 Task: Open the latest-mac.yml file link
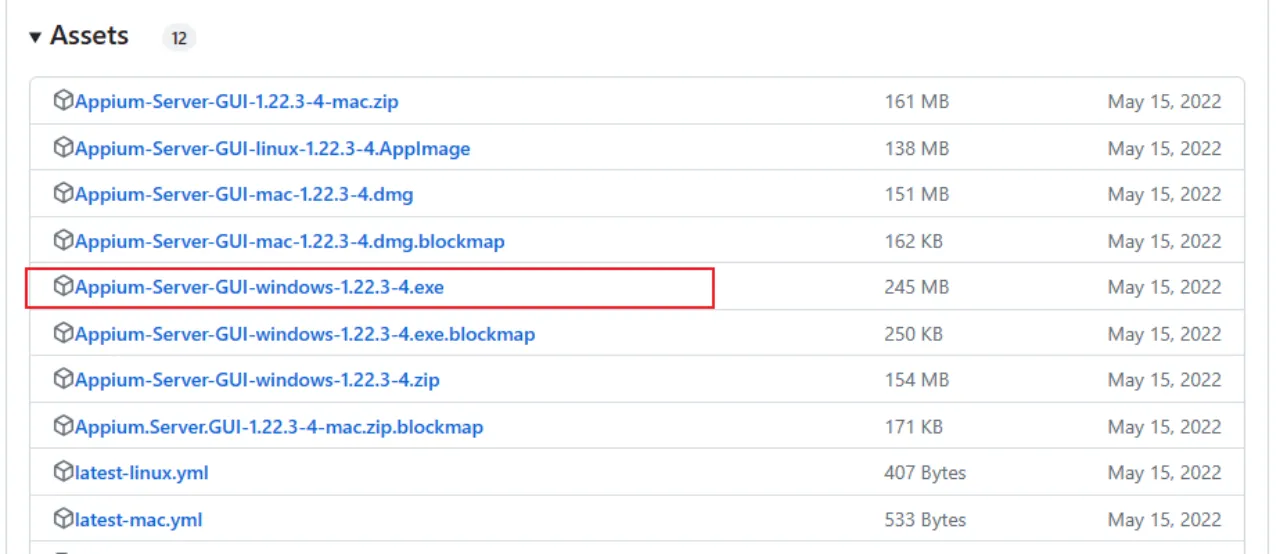point(138,520)
